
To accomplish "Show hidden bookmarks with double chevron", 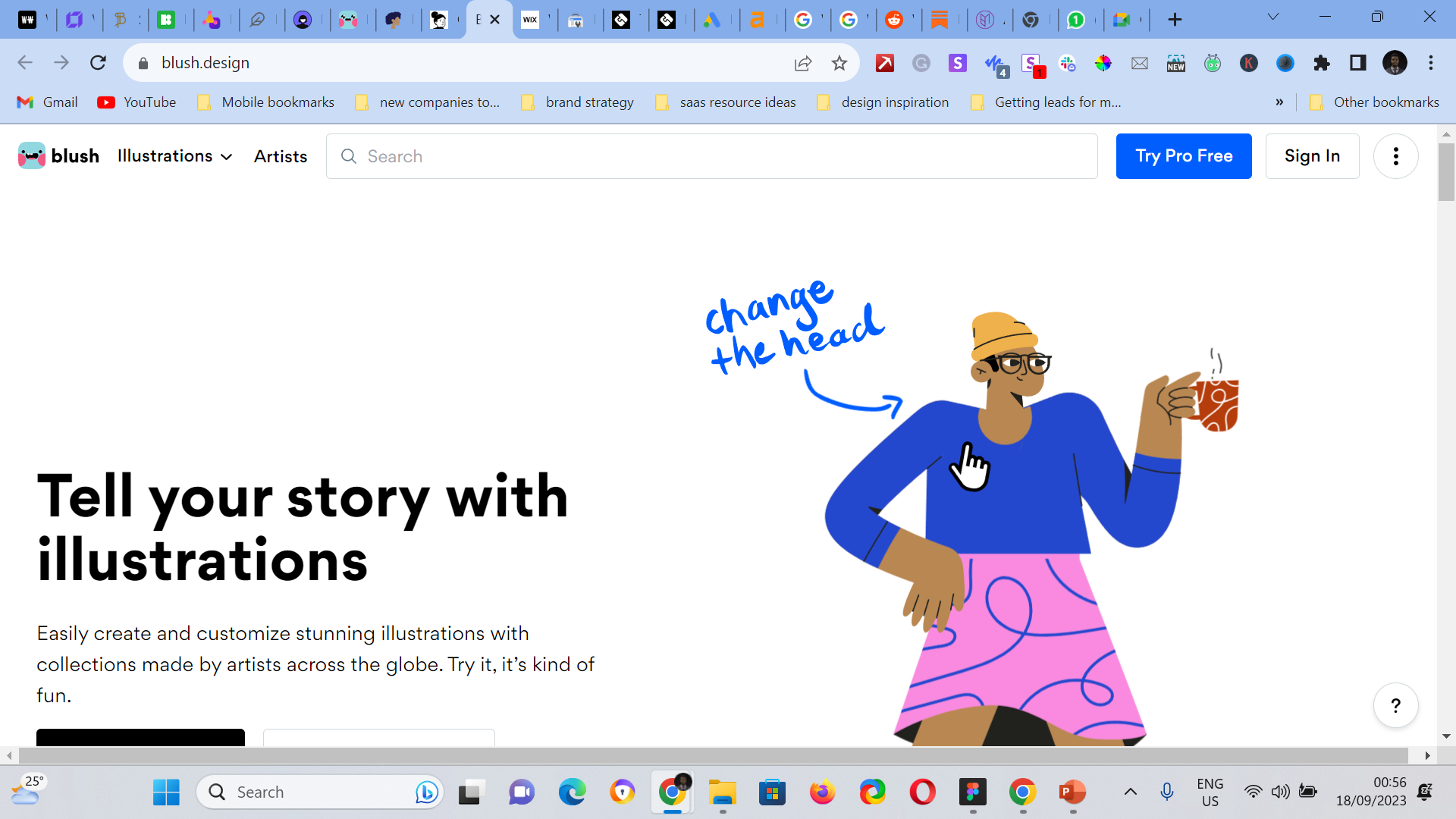I will coord(1279,102).
